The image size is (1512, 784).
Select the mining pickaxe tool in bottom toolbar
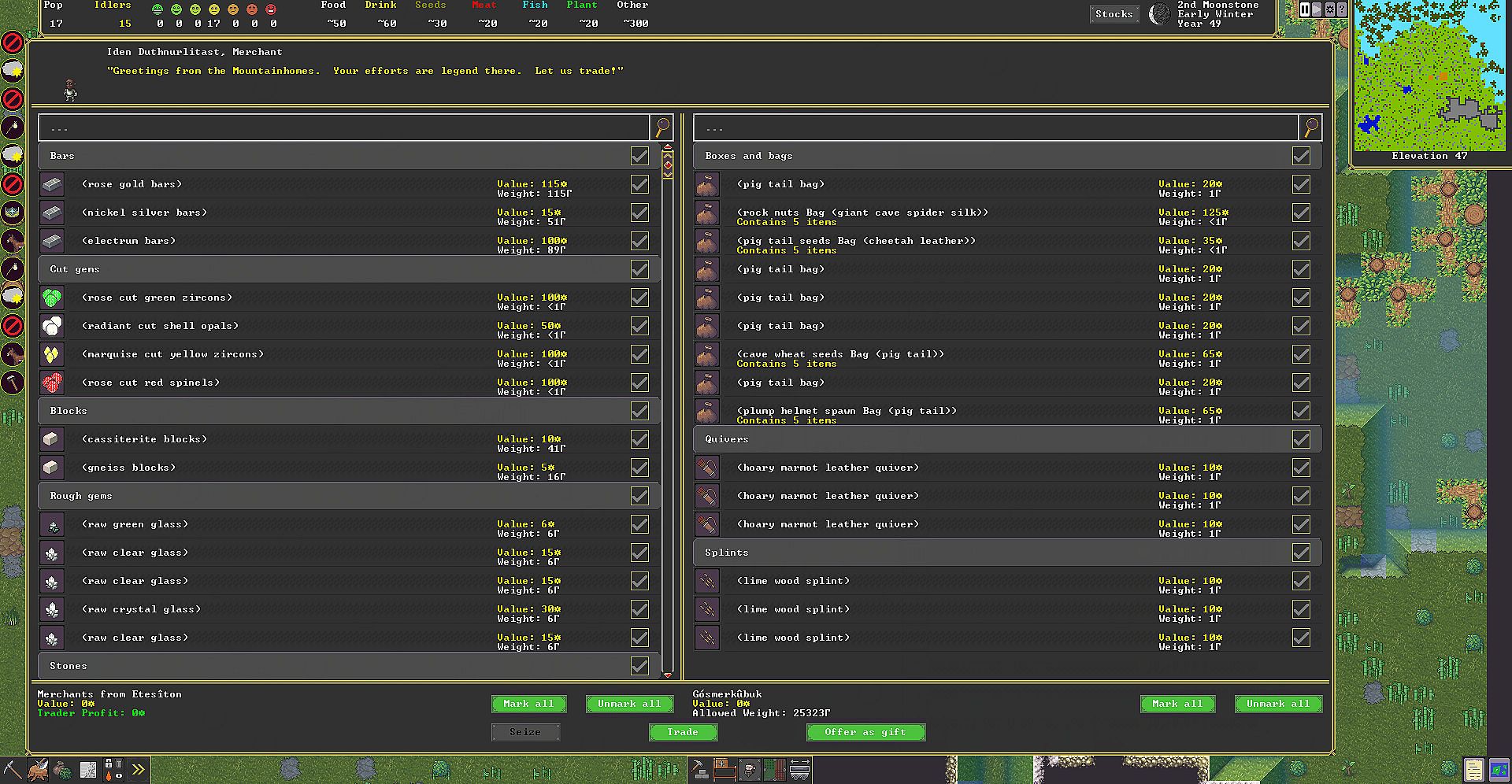click(x=13, y=769)
